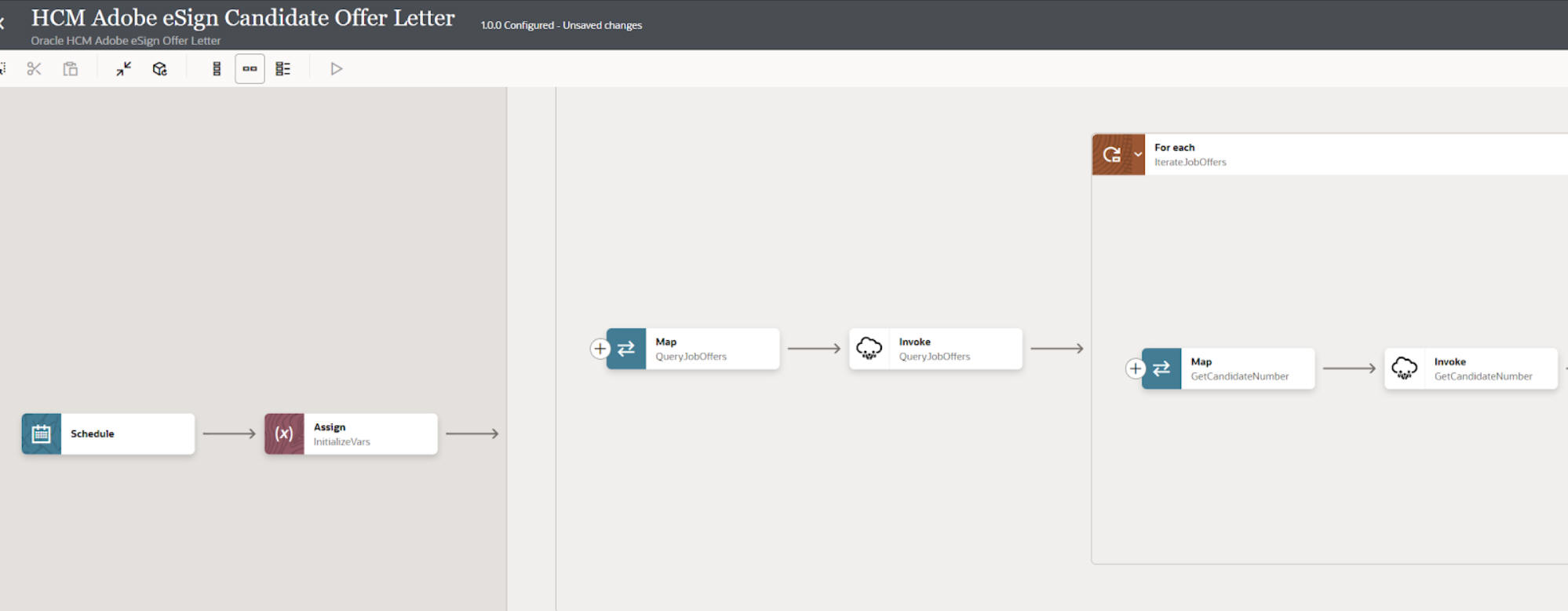Click the For each loop icon
This screenshot has width=1568, height=611.
[x=1112, y=155]
